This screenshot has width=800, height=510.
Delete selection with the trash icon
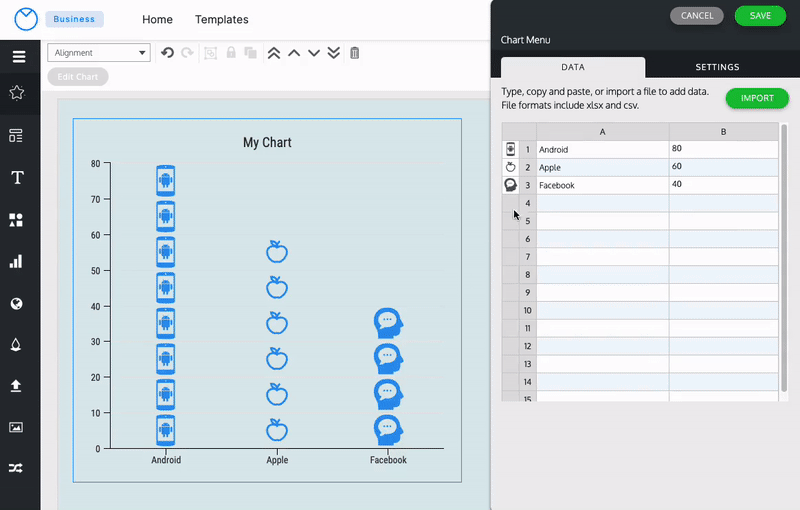point(354,53)
